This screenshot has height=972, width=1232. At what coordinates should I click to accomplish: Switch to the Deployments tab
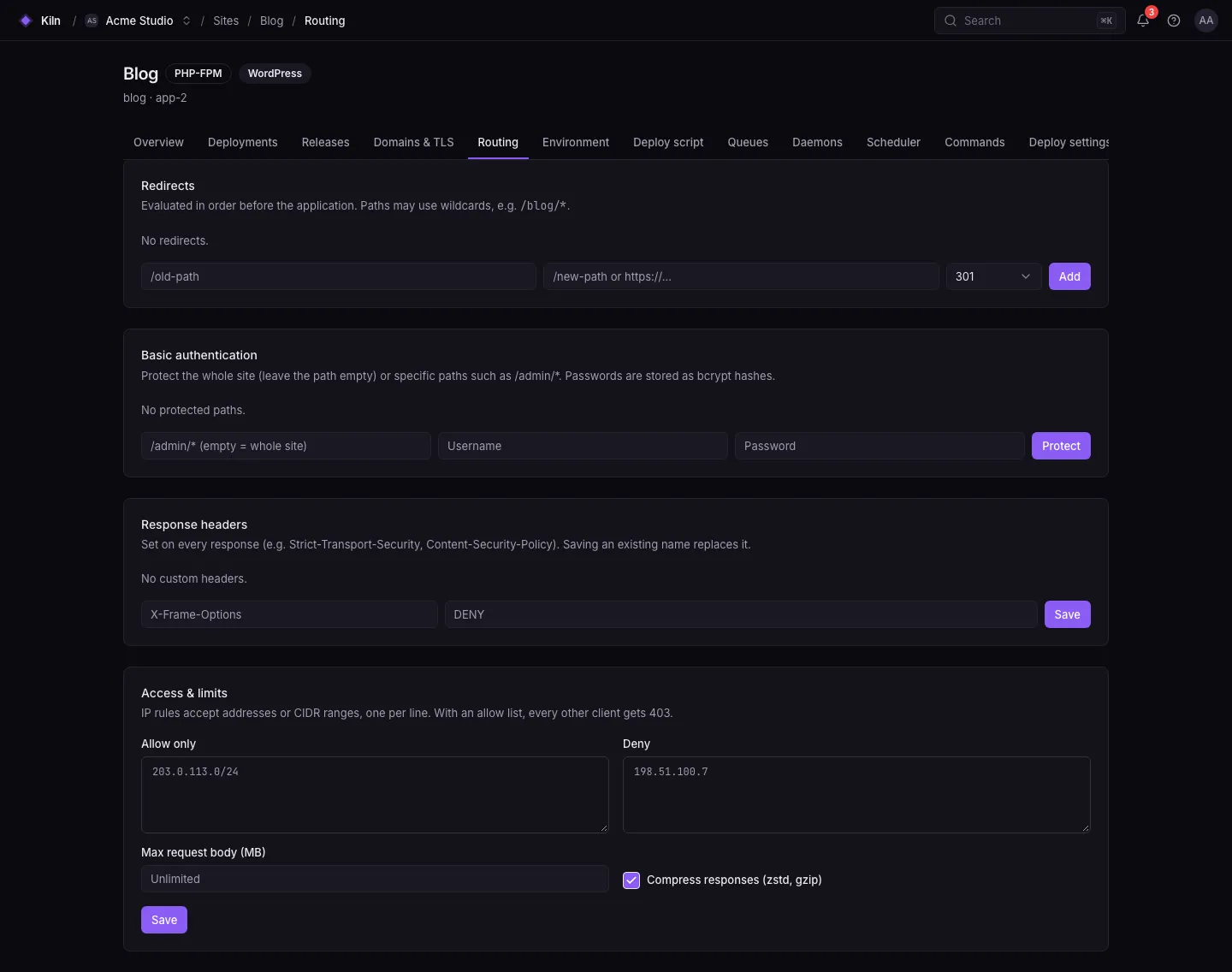click(242, 142)
